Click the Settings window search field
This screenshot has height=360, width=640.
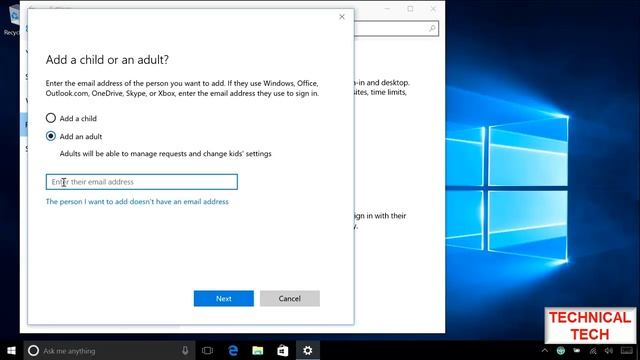(x=396, y=28)
